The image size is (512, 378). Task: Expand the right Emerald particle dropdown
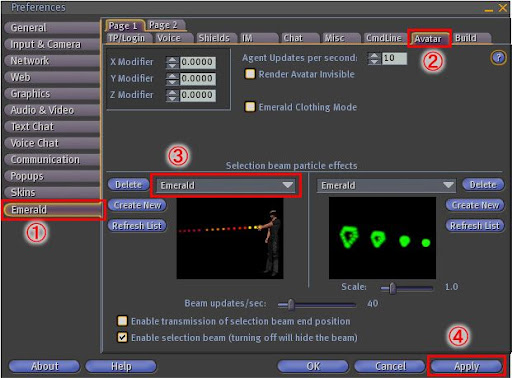386,185
